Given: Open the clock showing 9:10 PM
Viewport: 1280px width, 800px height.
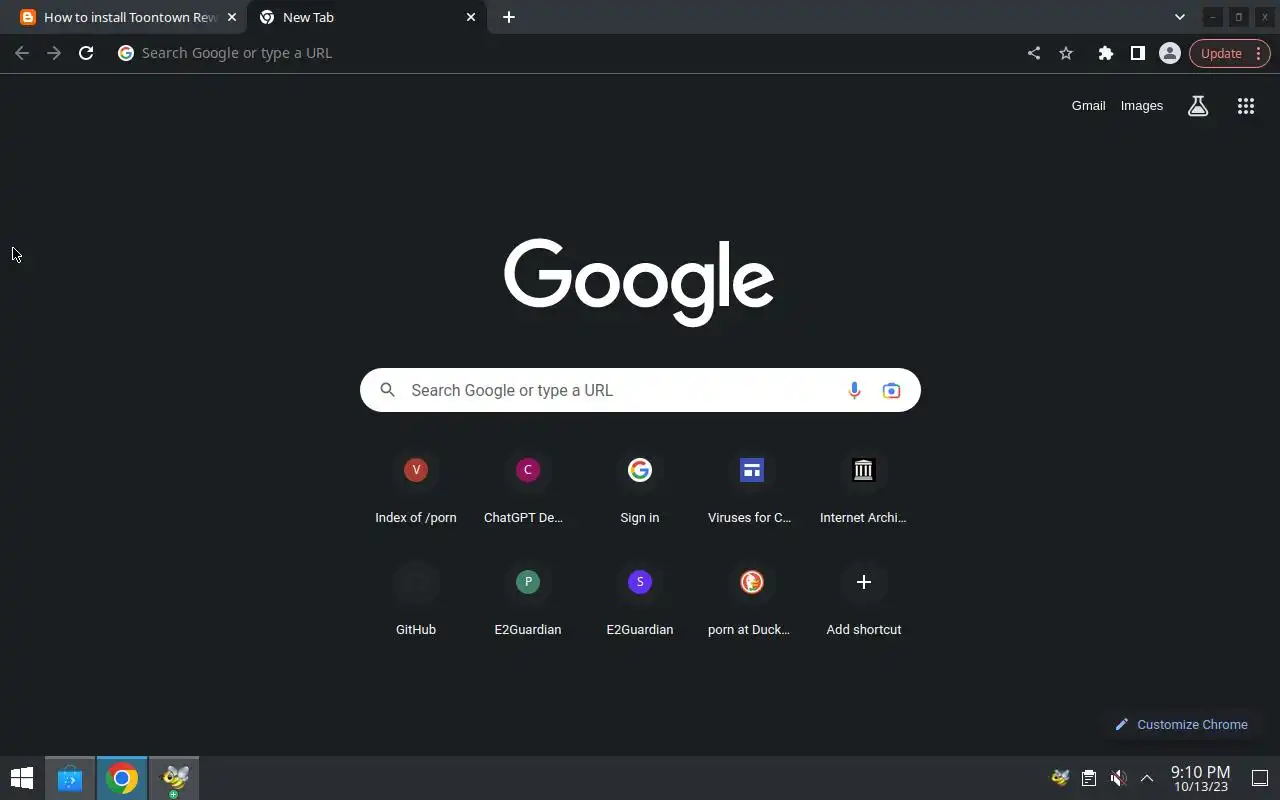Looking at the screenshot, I should (x=1200, y=778).
